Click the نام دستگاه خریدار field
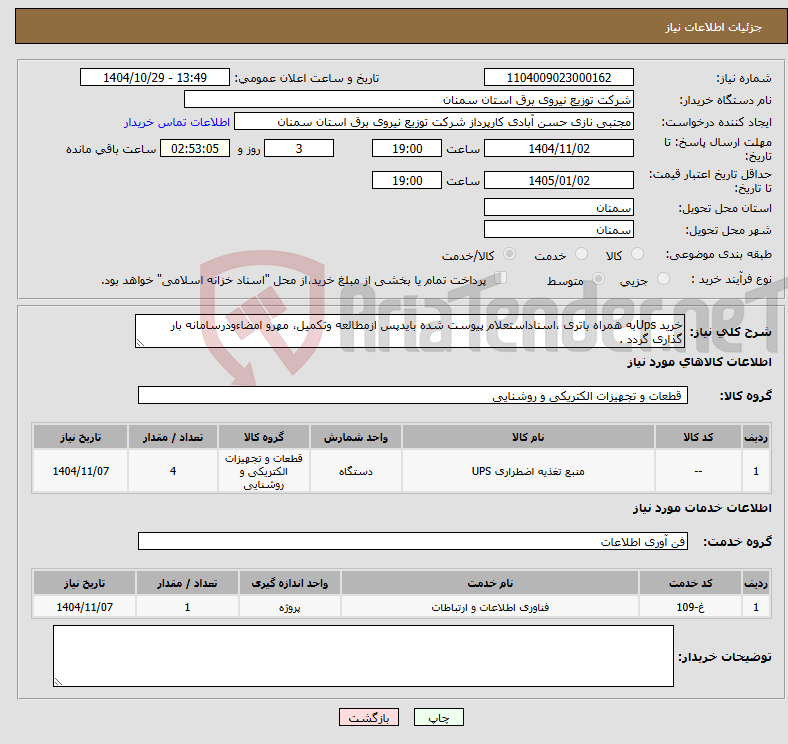The height and width of the screenshot is (744, 788). (x=409, y=100)
